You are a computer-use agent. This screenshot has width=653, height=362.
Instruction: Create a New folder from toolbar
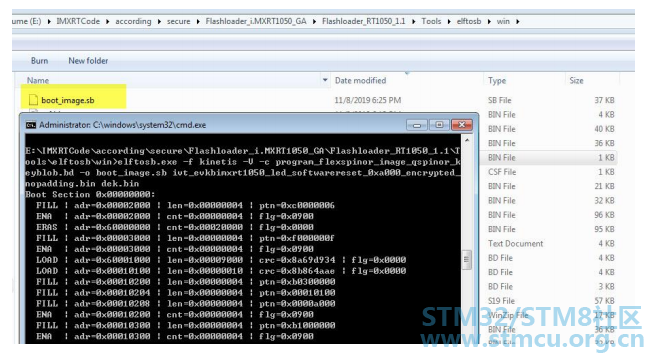pyautogui.click(x=88, y=61)
